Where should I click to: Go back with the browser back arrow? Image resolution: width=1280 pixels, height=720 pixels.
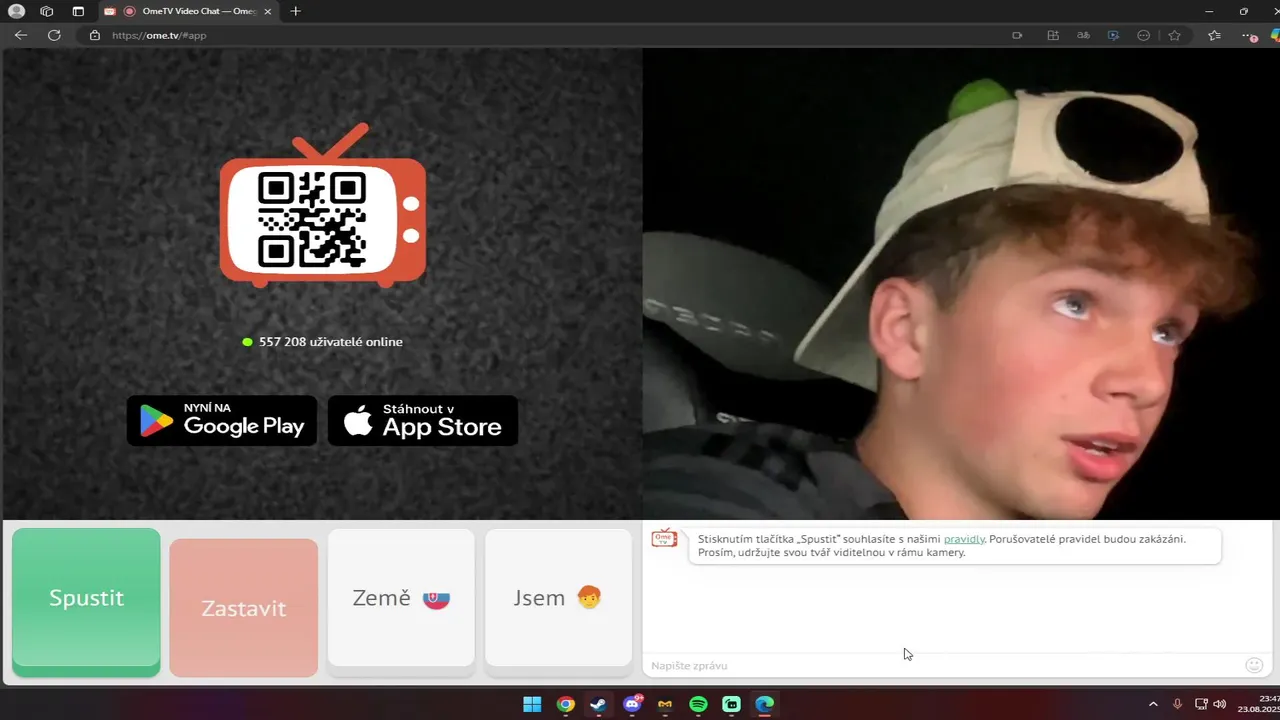pos(21,35)
